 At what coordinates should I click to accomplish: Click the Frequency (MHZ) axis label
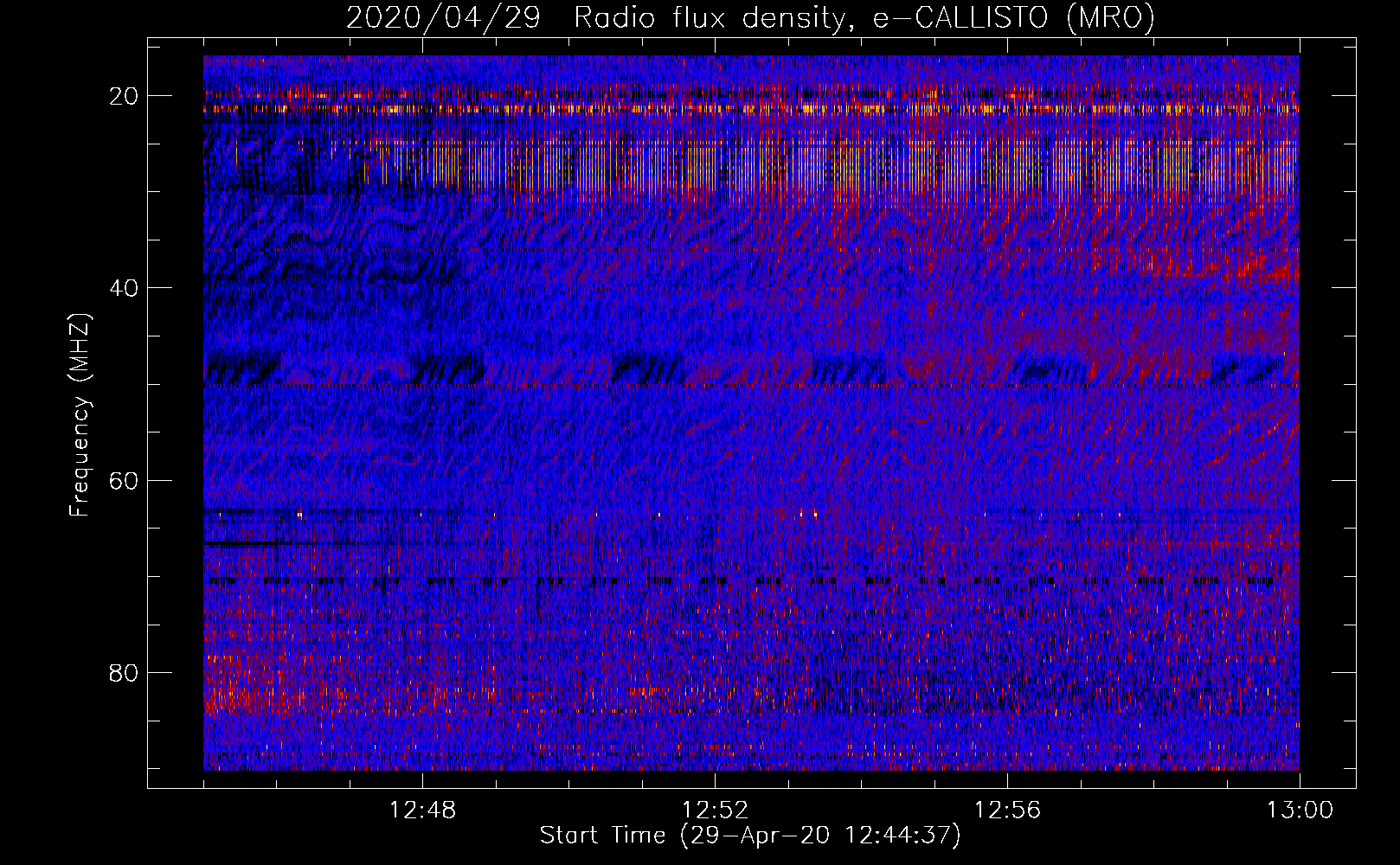[80, 414]
